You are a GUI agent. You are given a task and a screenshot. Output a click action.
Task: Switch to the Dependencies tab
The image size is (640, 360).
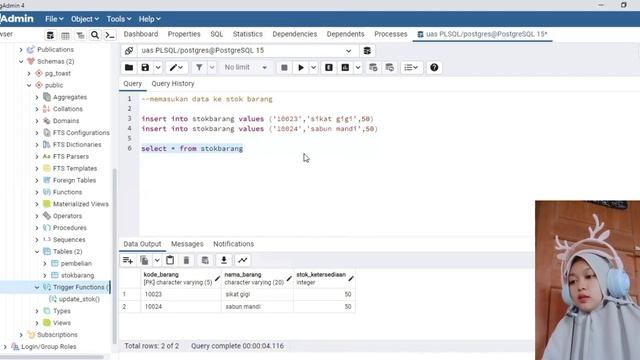tap(295, 34)
